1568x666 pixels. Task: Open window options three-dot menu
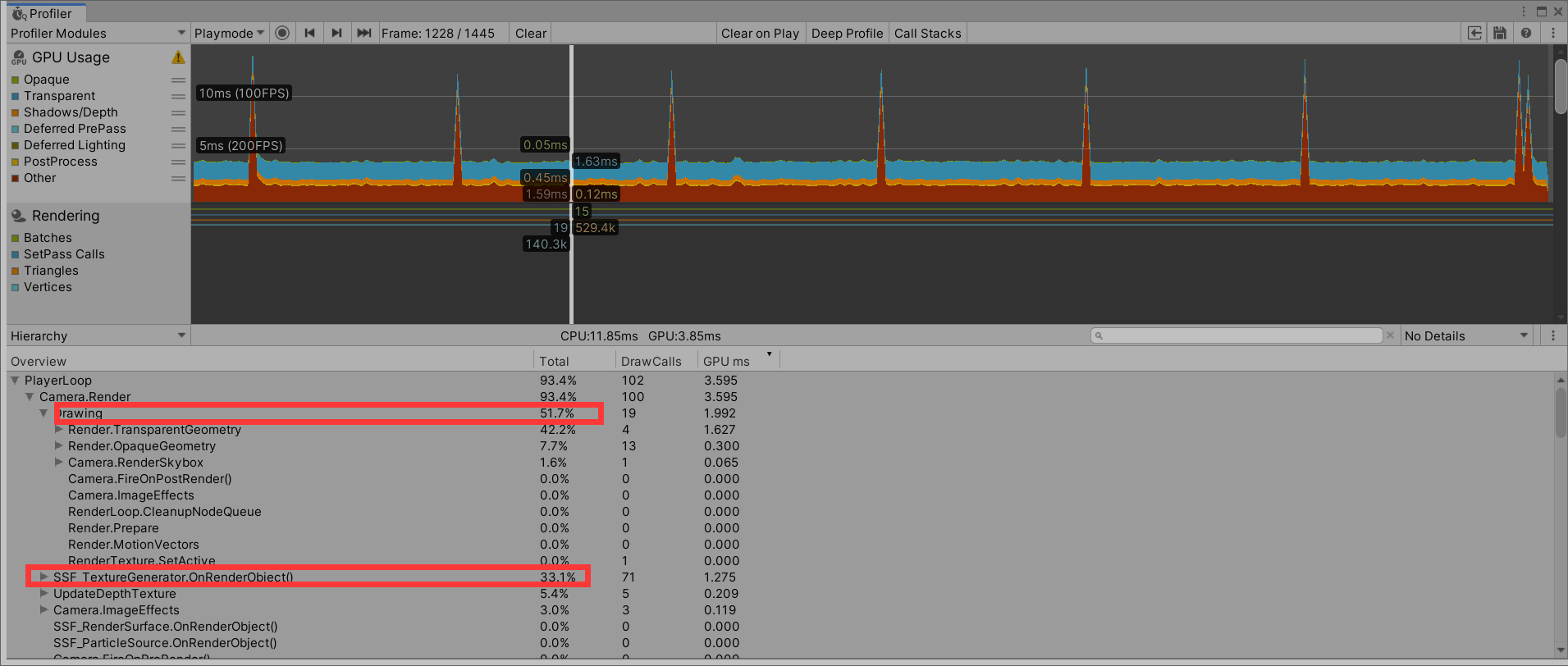point(1524,11)
